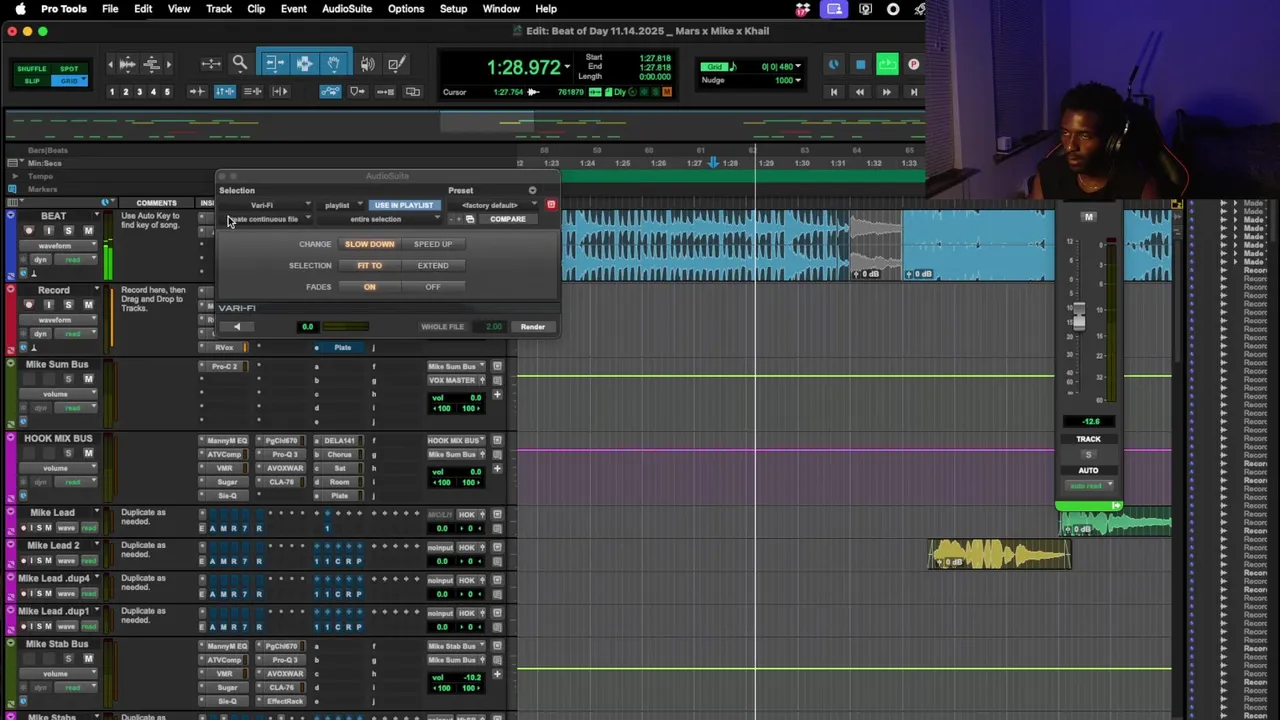The image size is (1280, 720).
Task: Click the Fast Forward transport button
Action: coord(886,92)
